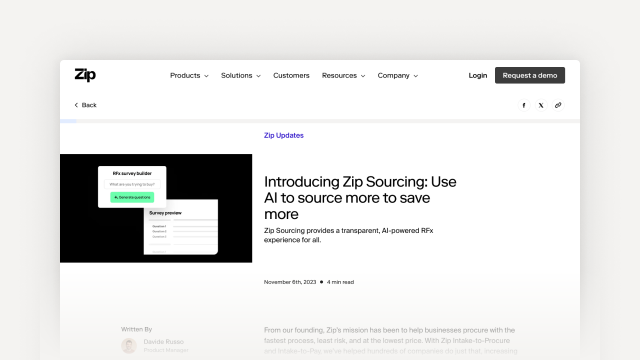Click the Login link

tap(478, 76)
